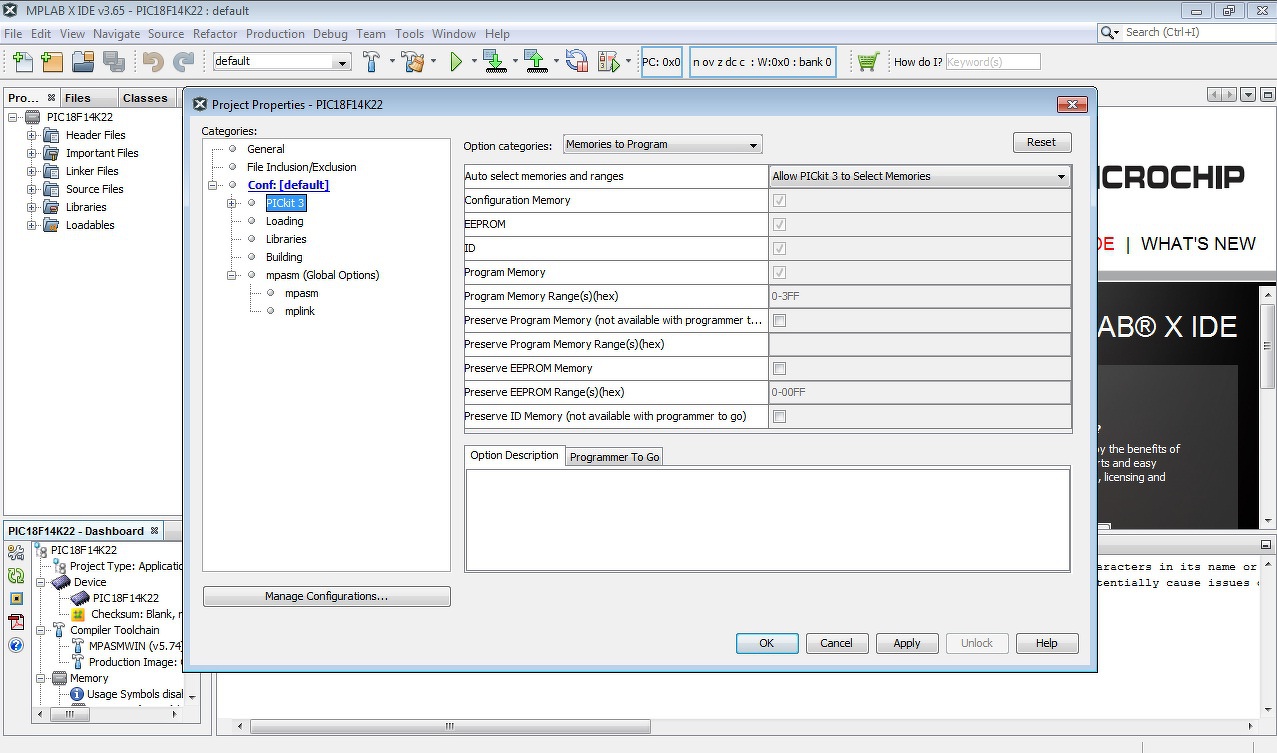Click the ID memory checkbox
1277x753 pixels.
tap(779, 248)
